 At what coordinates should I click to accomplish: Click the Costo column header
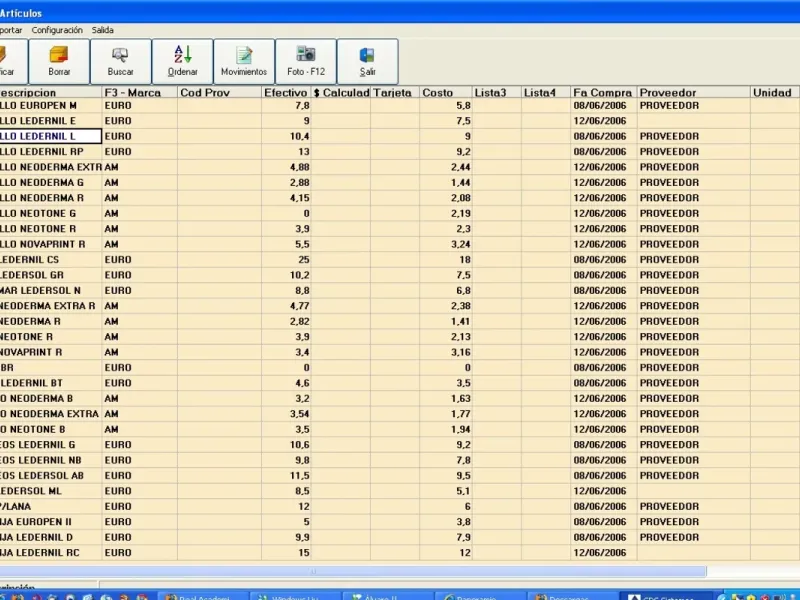[445, 92]
